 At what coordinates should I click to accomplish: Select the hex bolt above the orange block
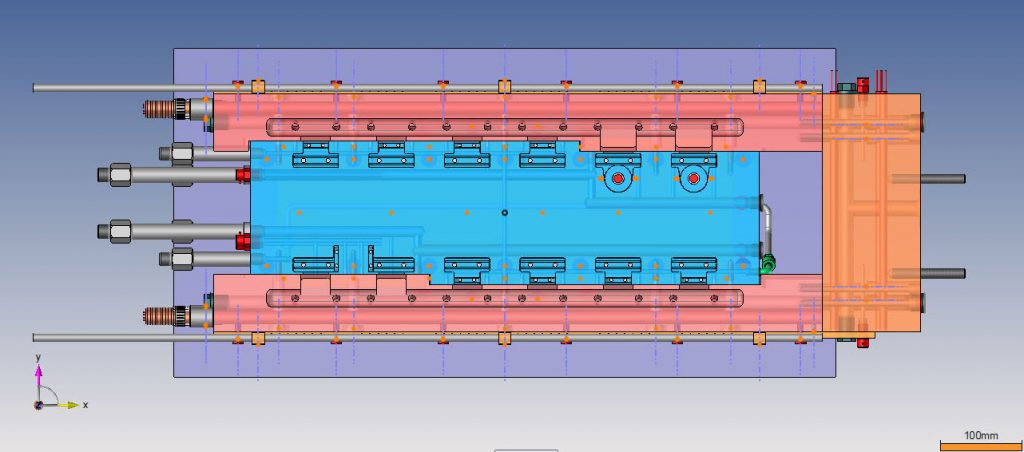[x=846, y=87]
